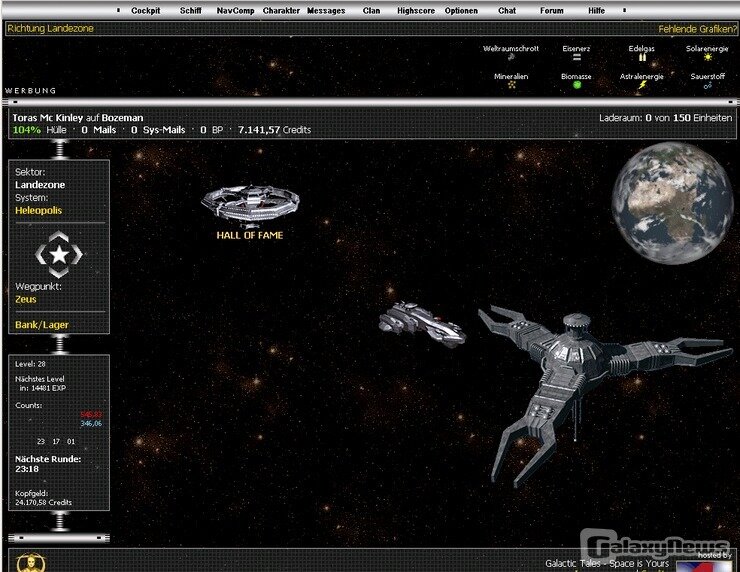The height and width of the screenshot is (572, 740).
Task: Open the Clan menu
Action: 371,11
